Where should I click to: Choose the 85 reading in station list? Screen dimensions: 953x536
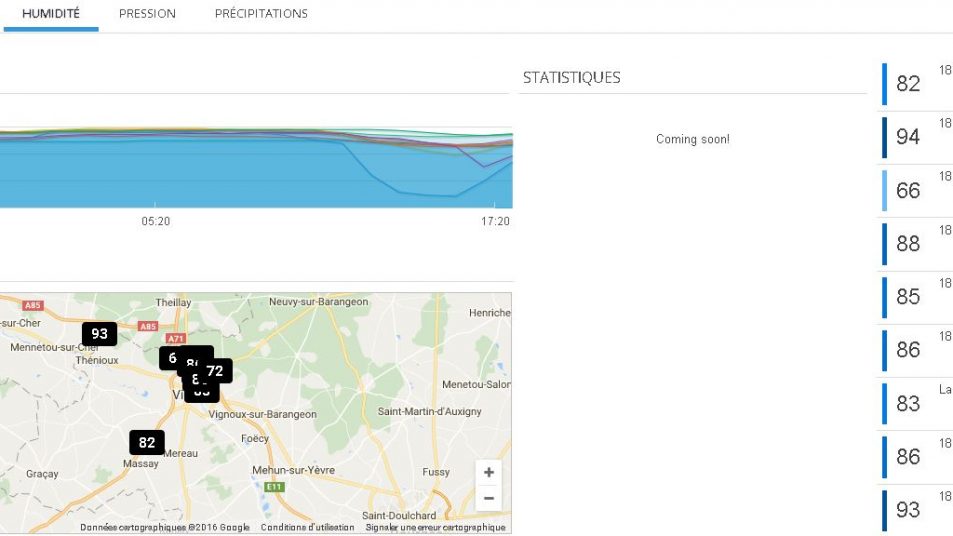[x=908, y=297]
